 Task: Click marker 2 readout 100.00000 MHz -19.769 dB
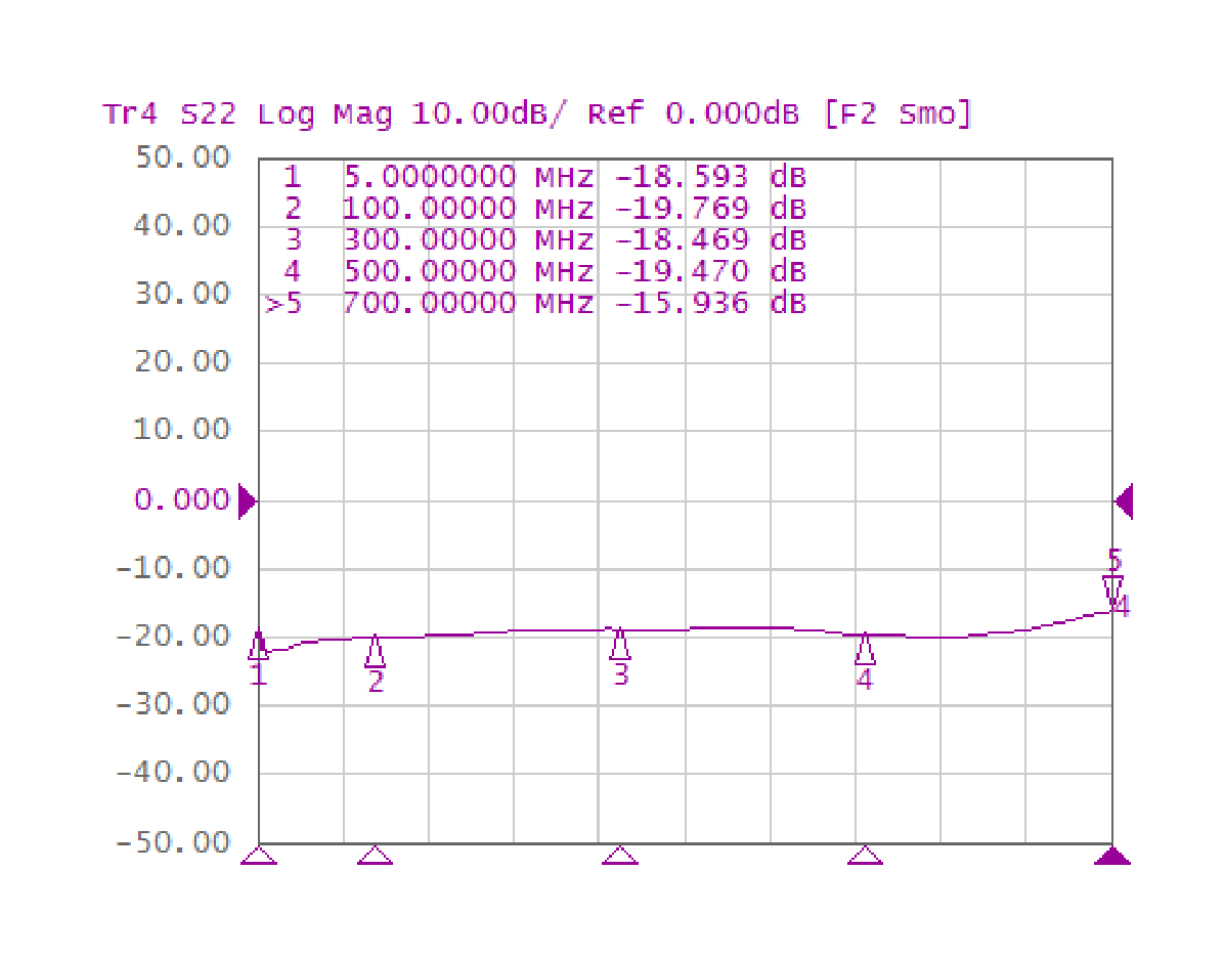click(545, 209)
